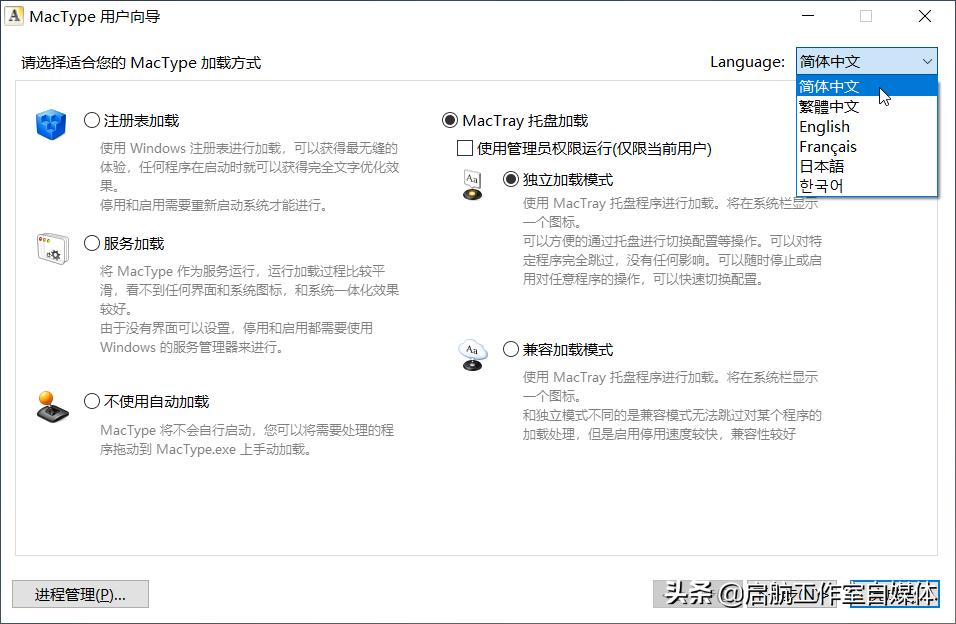Select 兼容加载模式 mode
The width and height of the screenshot is (956, 624).
click(x=510, y=350)
